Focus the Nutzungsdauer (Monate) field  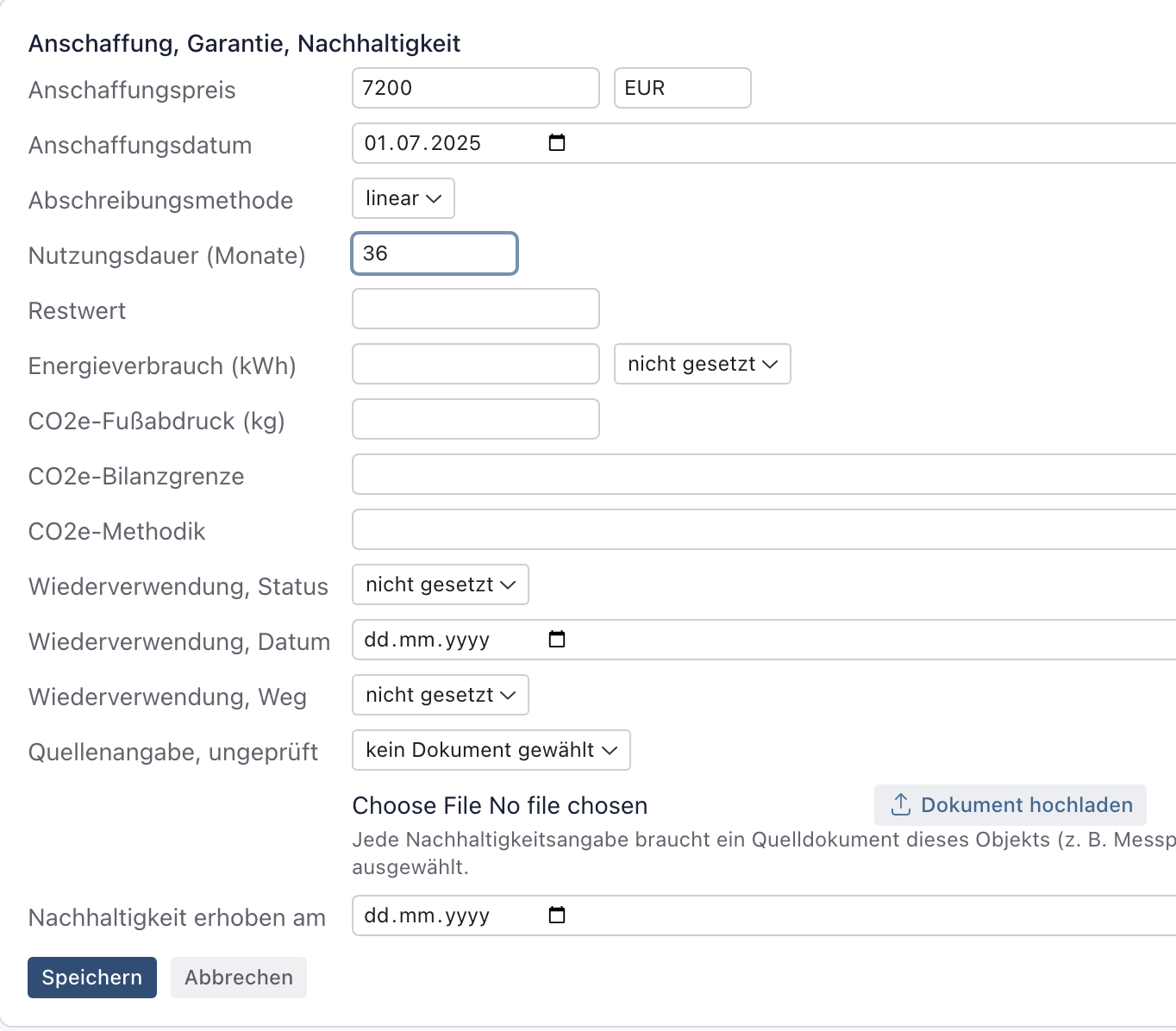pos(435,253)
